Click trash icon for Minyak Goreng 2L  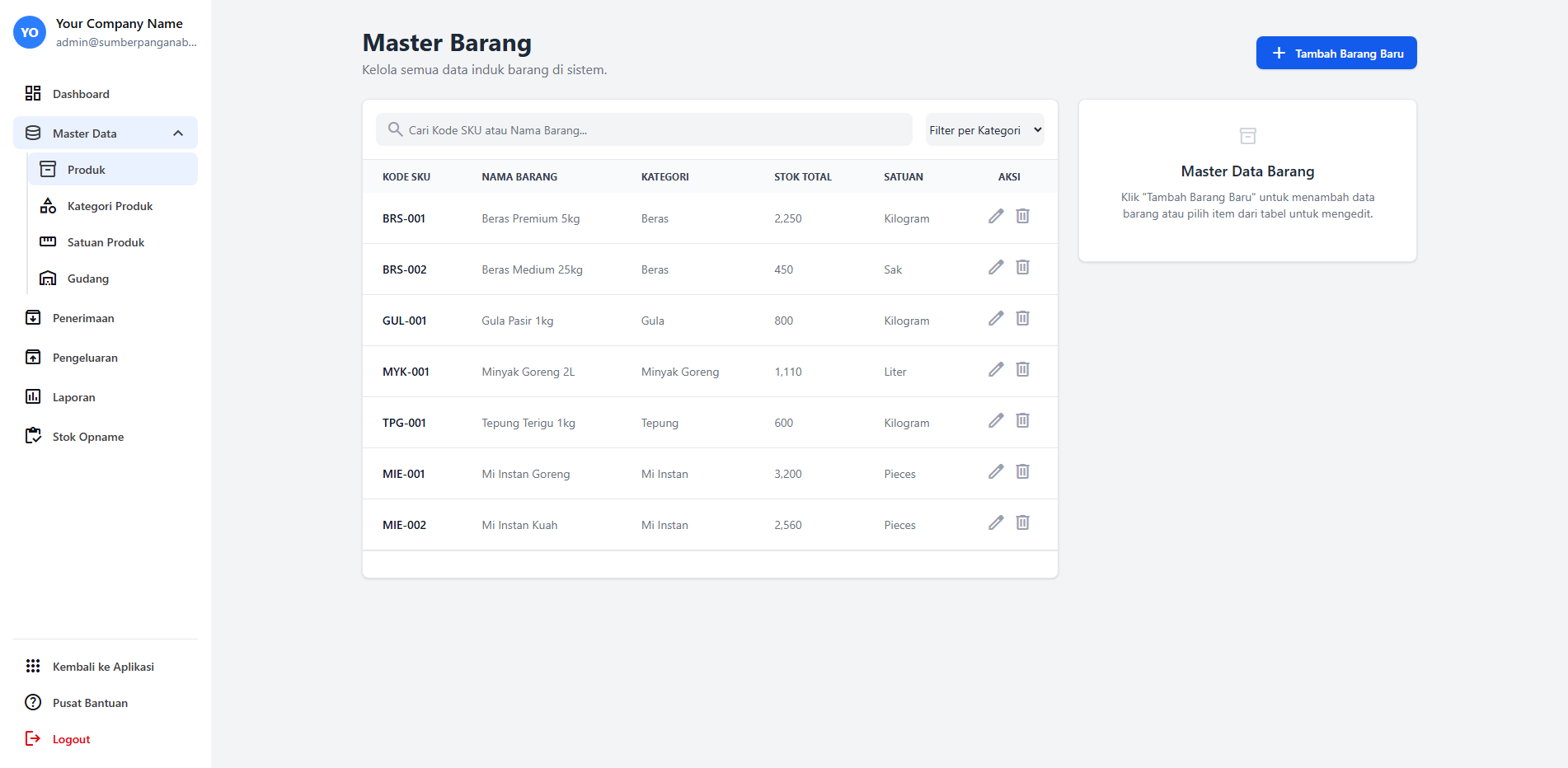(x=1022, y=369)
